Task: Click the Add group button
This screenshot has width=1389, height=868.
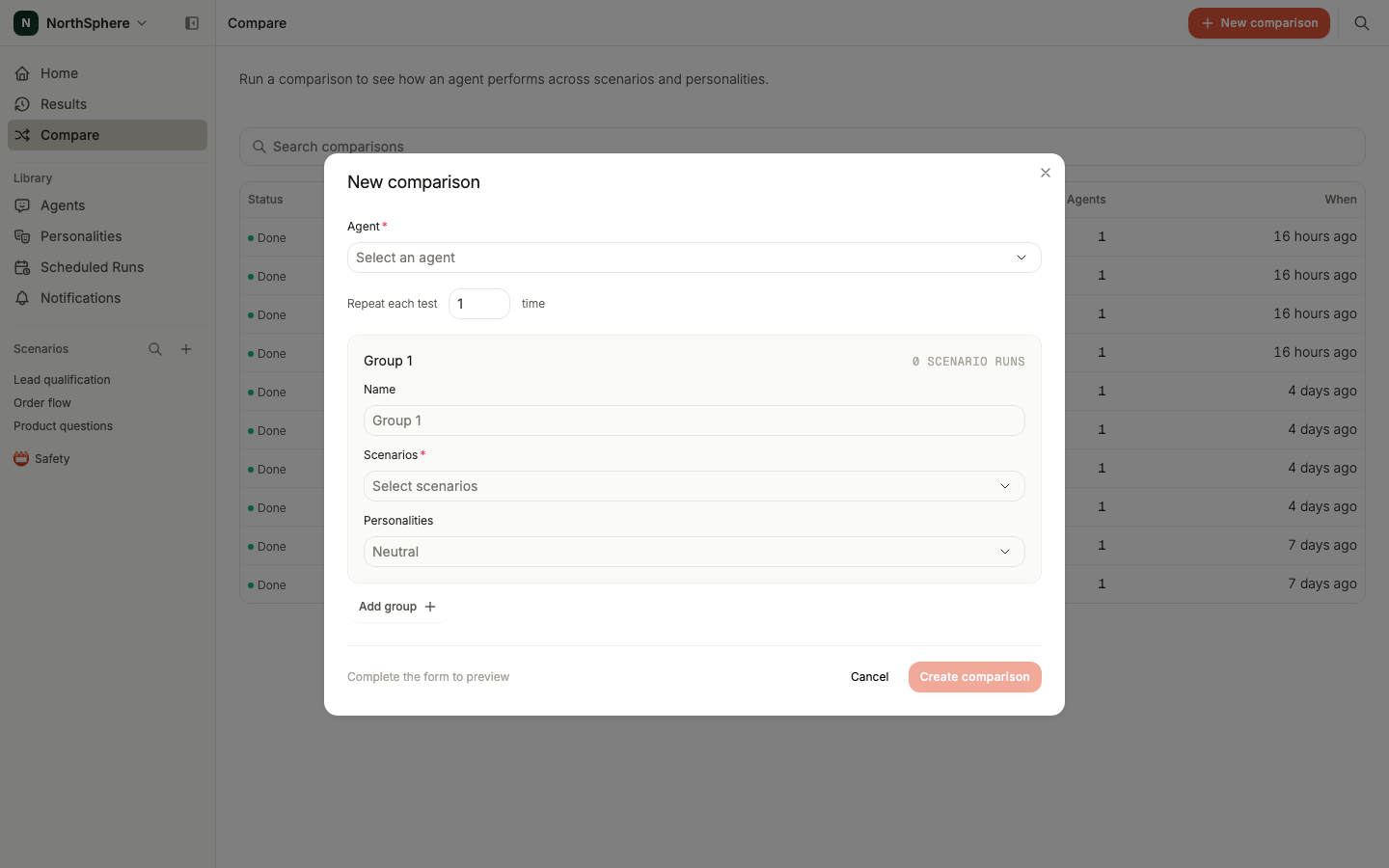Action: [397, 607]
